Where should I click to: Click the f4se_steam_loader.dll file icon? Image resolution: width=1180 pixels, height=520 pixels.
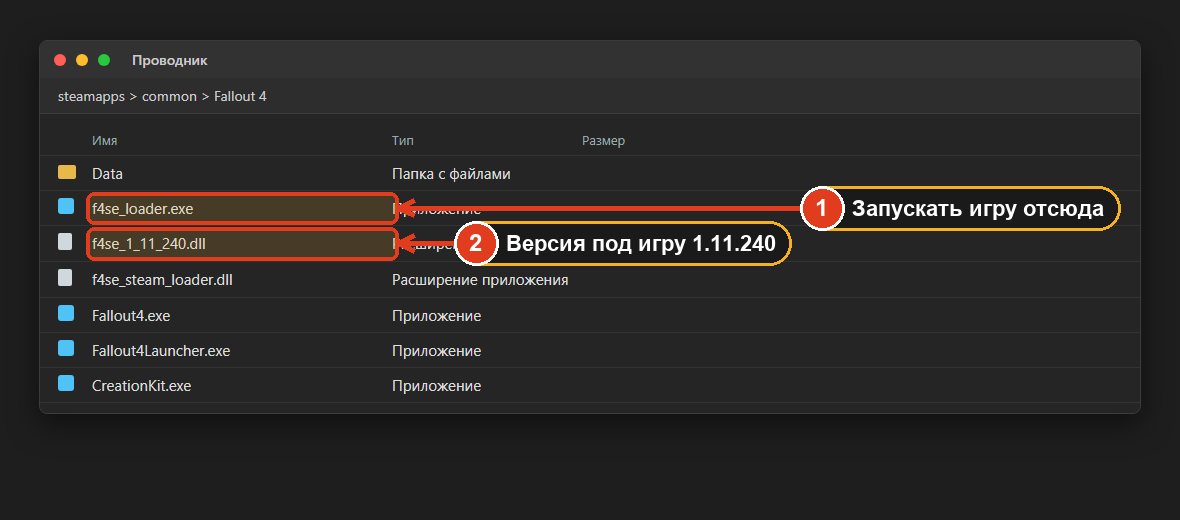66,278
